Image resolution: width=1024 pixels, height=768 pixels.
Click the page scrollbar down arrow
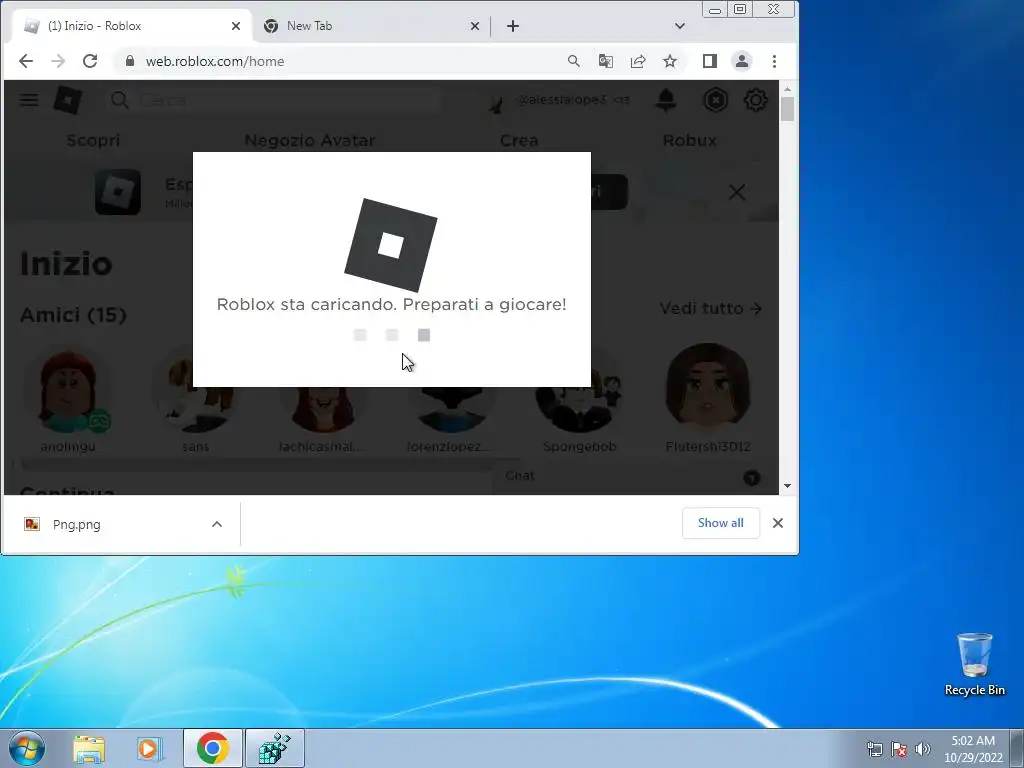(787, 486)
